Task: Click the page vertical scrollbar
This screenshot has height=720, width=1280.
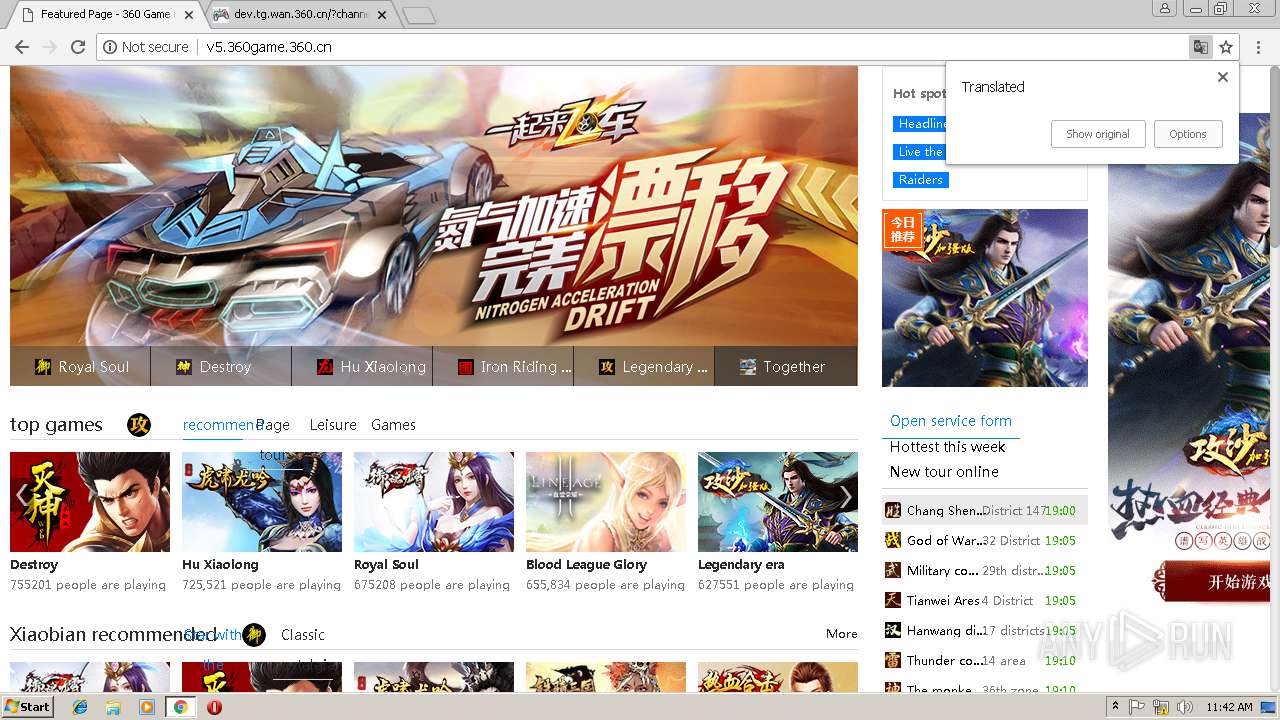Action: coord(1274,380)
